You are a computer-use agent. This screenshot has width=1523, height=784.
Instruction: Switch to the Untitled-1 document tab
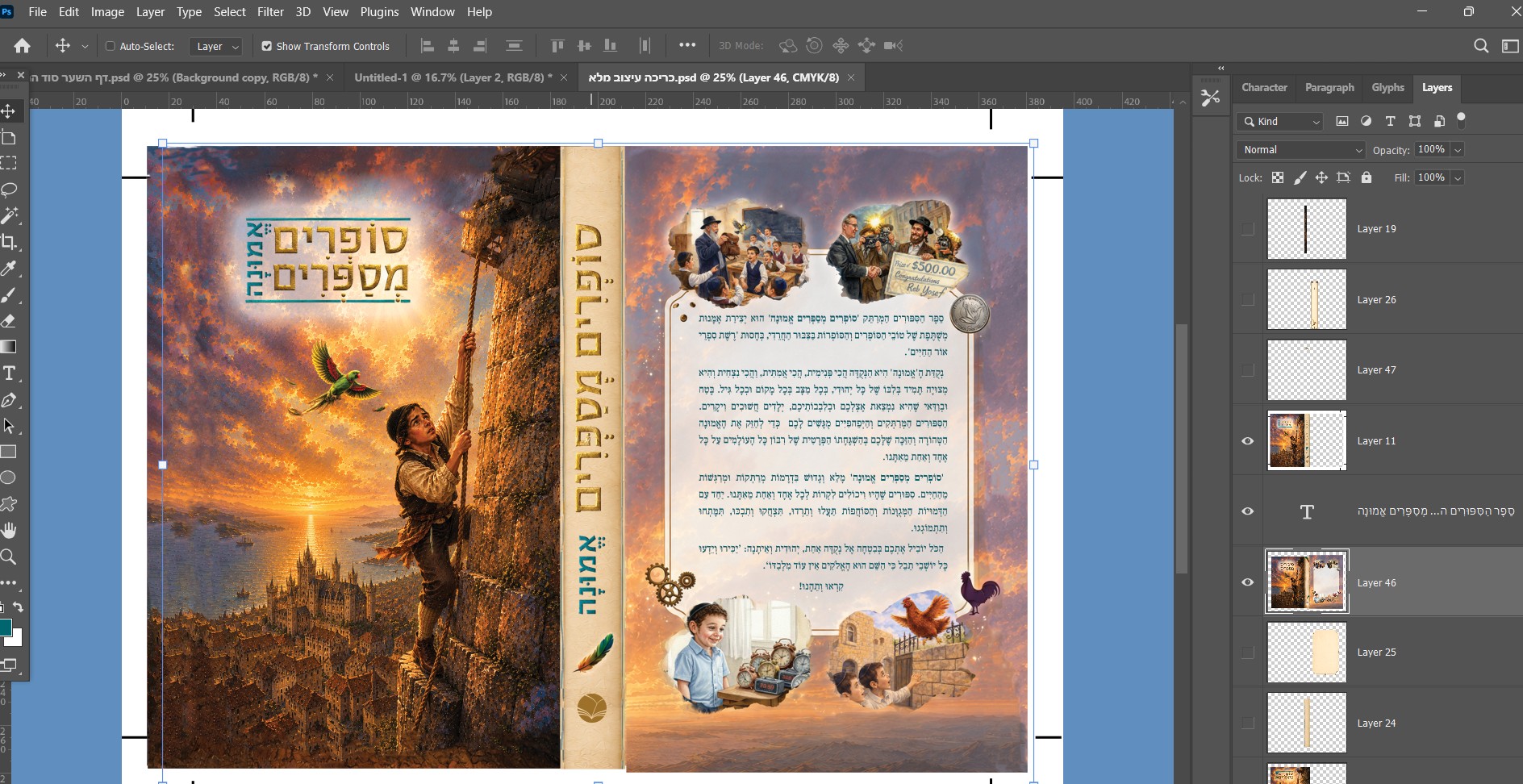(452, 77)
